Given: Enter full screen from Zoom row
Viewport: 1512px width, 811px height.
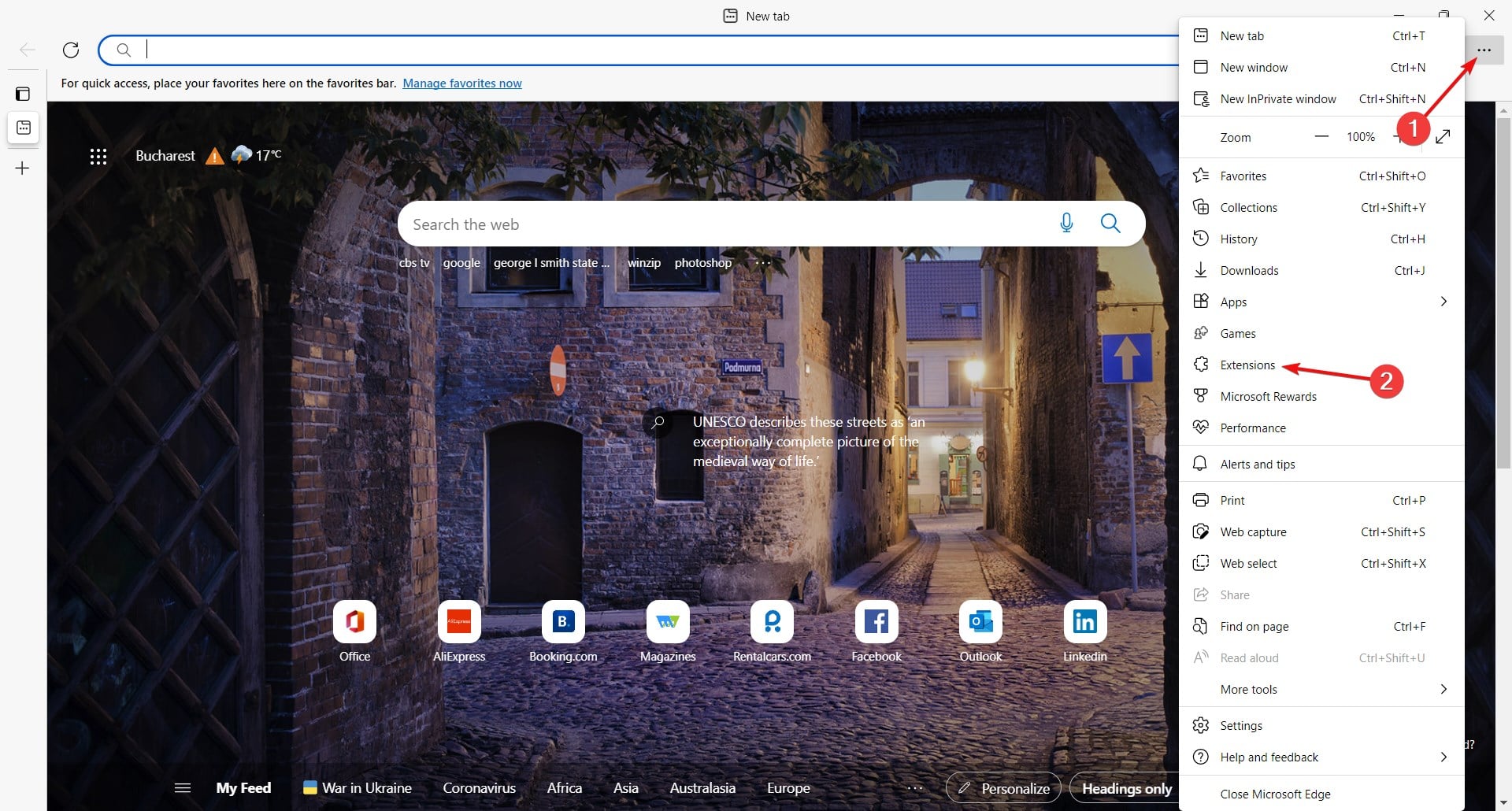Looking at the screenshot, I should click(1443, 137).
